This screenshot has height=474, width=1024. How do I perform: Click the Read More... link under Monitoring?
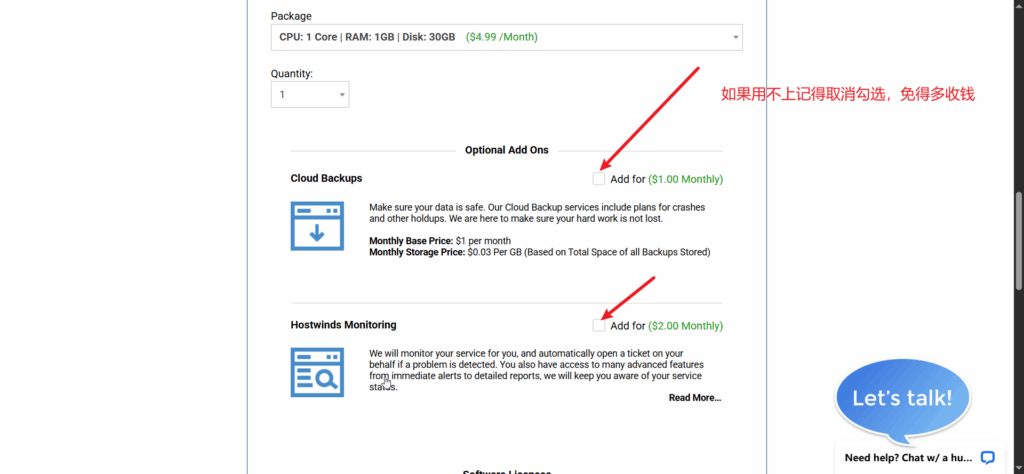694,398
